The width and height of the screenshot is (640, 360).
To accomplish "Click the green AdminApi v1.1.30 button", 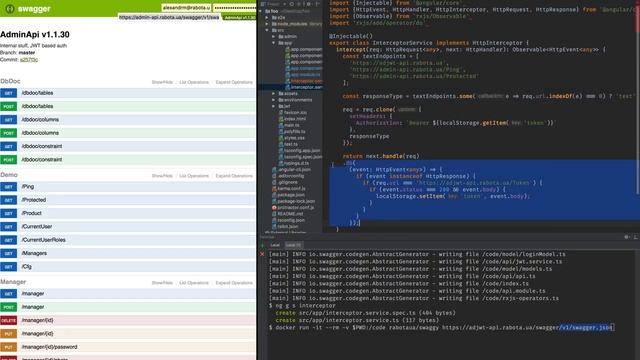I will click(x=240, y=17).
